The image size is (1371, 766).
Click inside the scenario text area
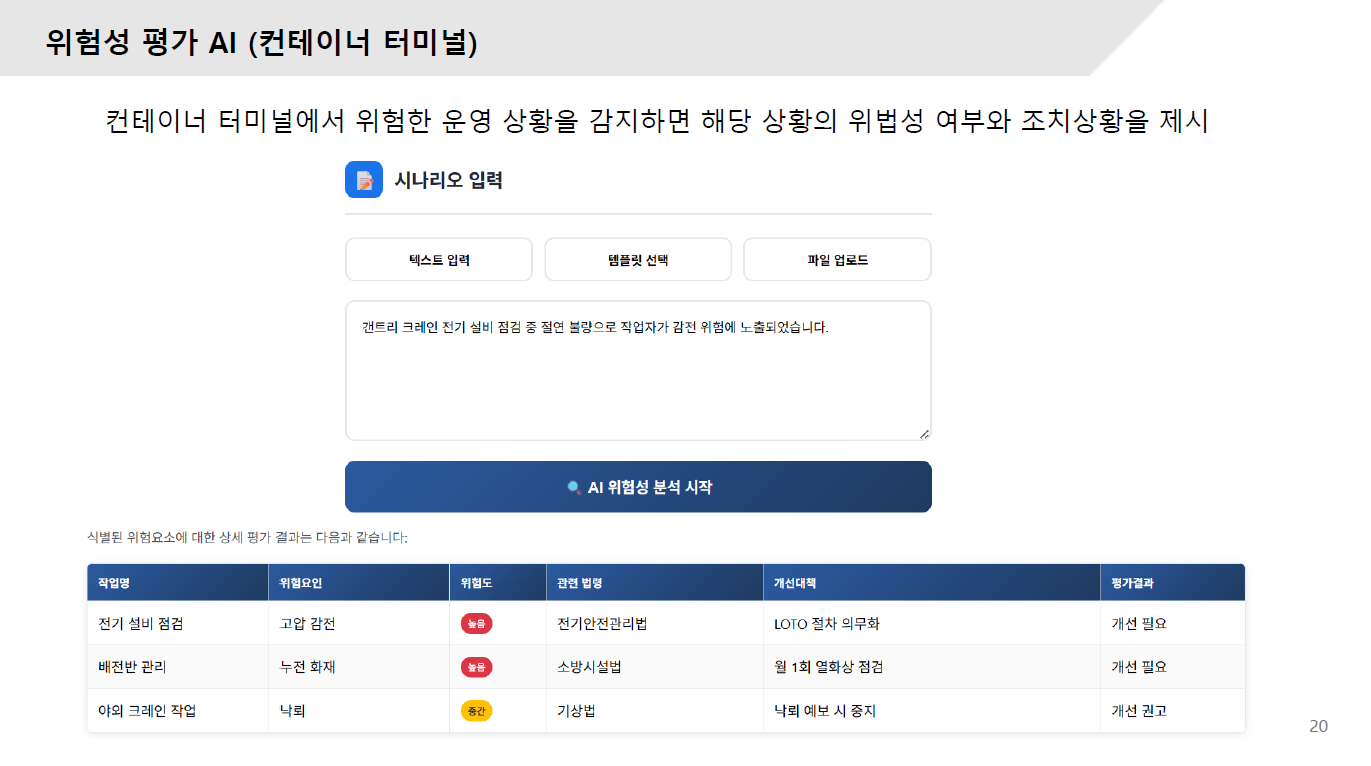click(638, 380)
